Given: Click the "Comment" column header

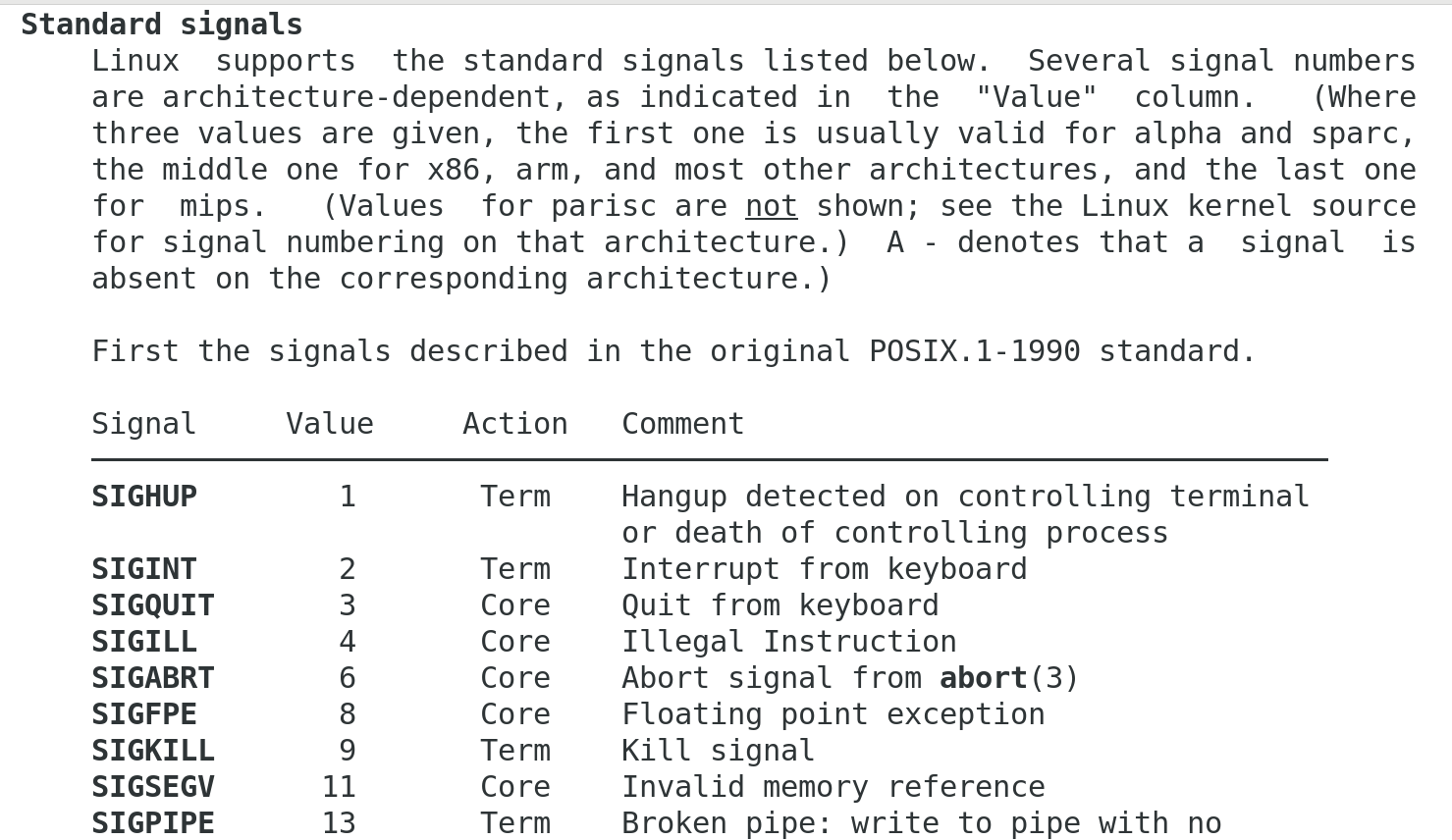Looking at the screenshot, I should pyautogui.click(x=683, y=424).
